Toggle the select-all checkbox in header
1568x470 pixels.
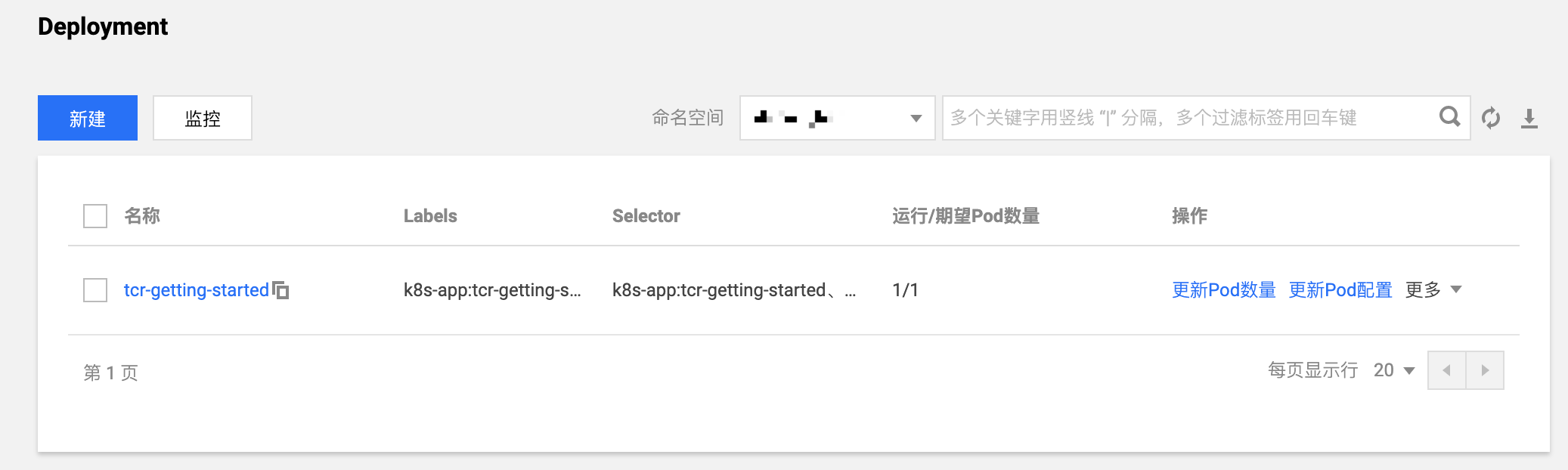tap(95, 216)
